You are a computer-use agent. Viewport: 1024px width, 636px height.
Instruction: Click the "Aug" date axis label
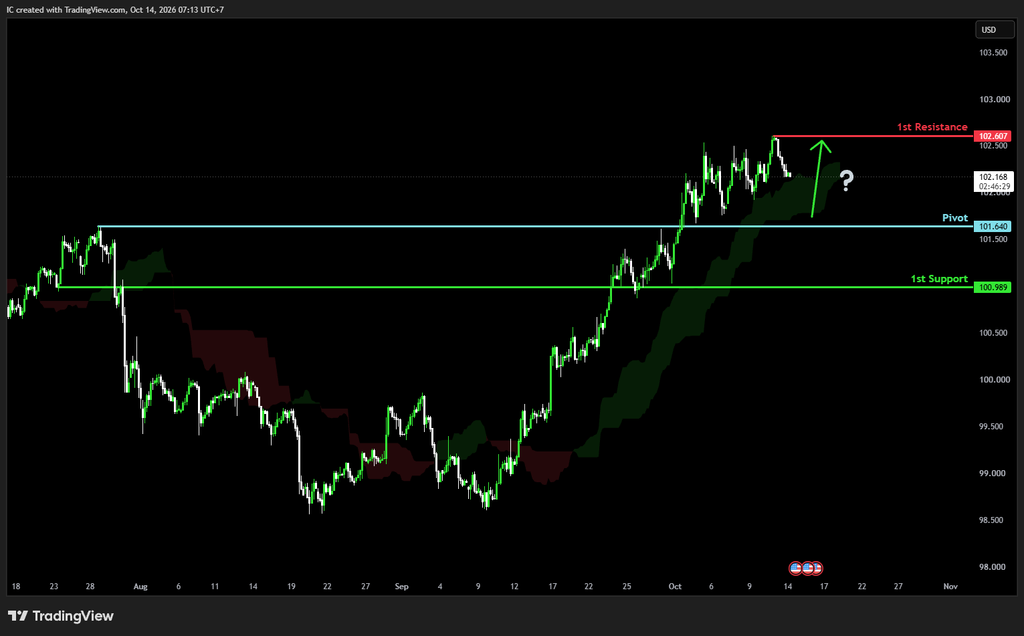pyautogui.click(x=140, y=586)
